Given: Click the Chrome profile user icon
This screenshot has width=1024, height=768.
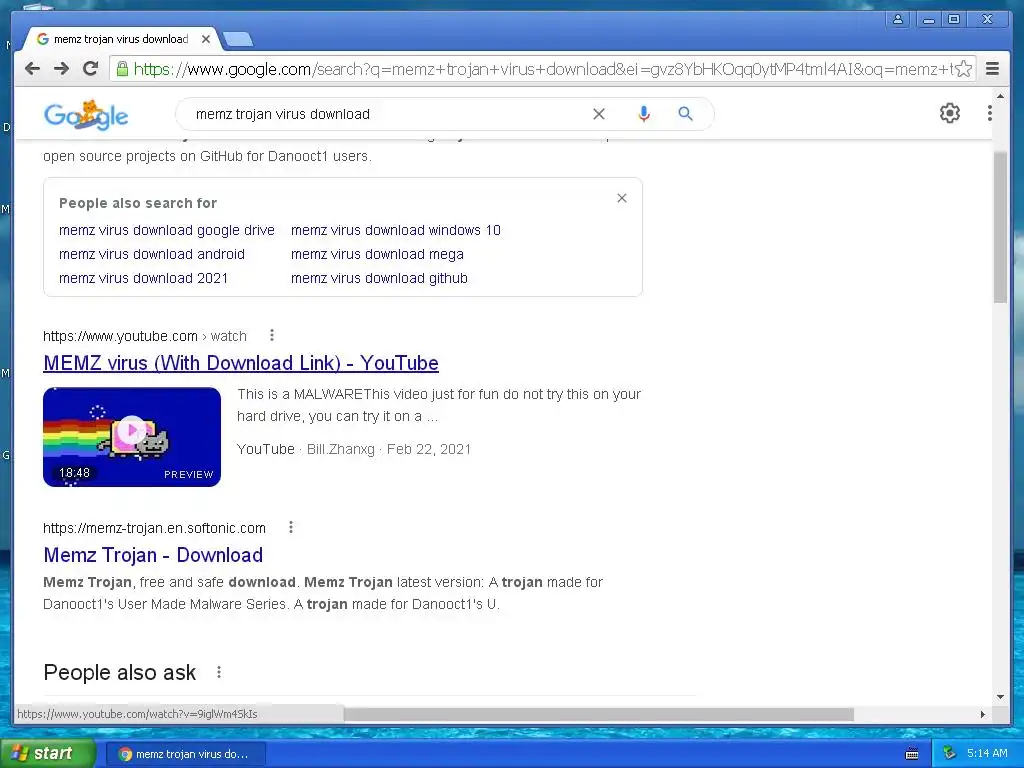Looking at the screenshot, I should click(898, 20).
